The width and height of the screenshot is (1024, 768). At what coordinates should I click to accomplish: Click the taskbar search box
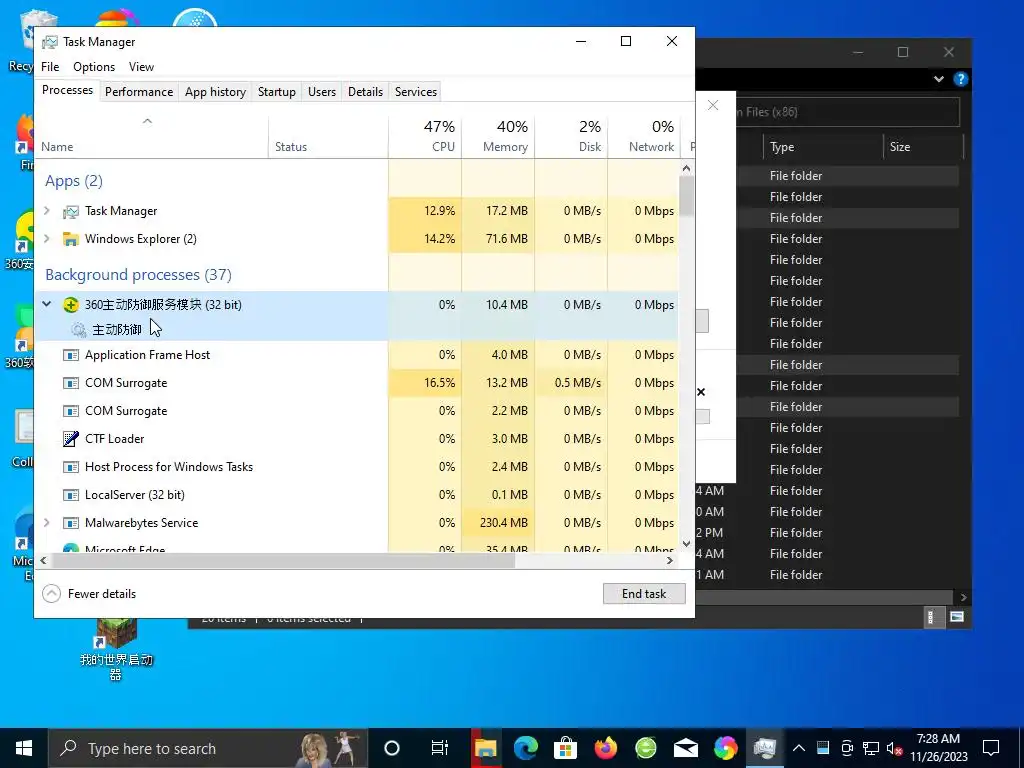pyautogui.click(x=208, y=748)
